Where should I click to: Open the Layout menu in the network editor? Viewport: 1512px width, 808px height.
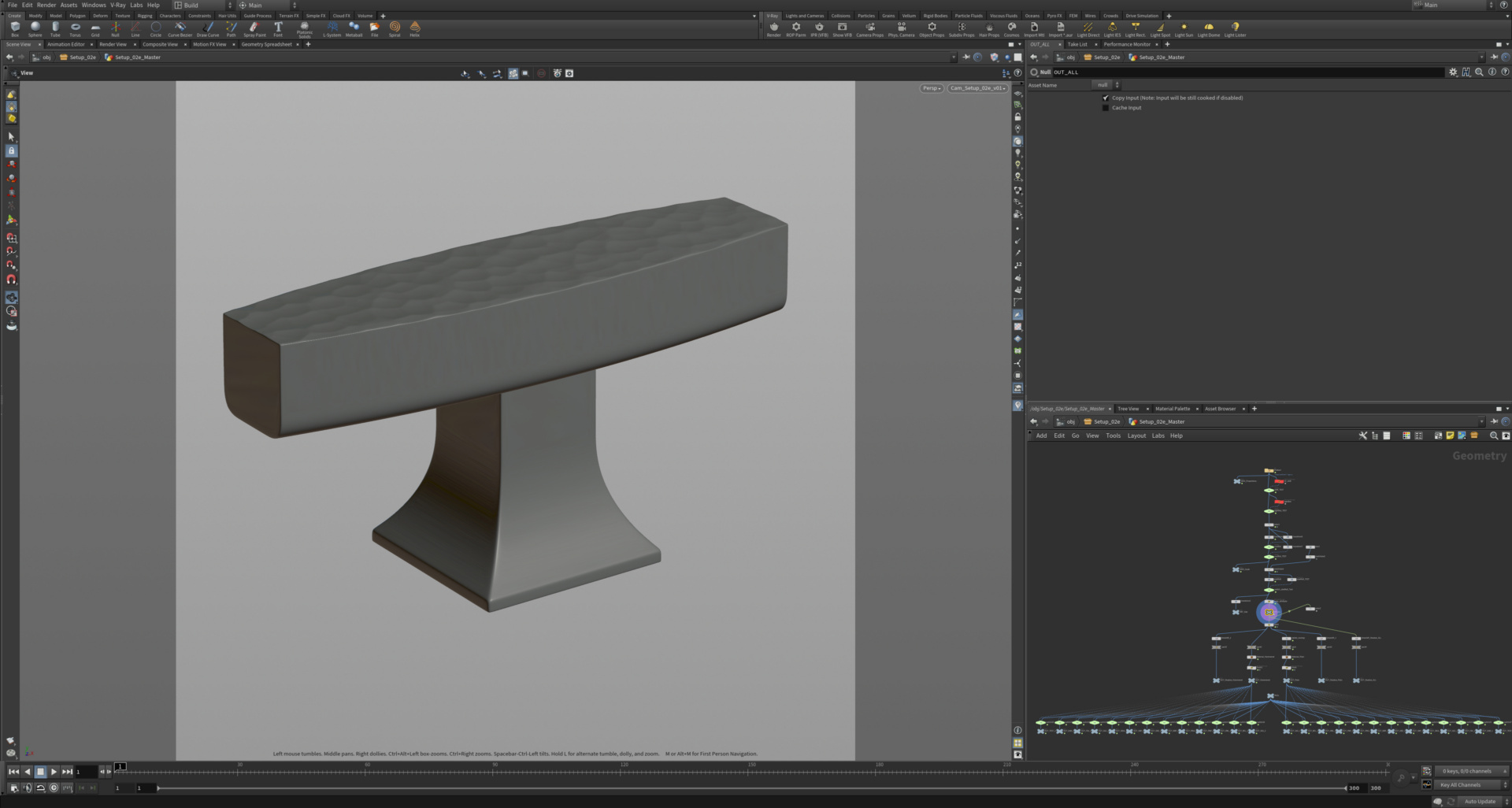(1136, 436)
